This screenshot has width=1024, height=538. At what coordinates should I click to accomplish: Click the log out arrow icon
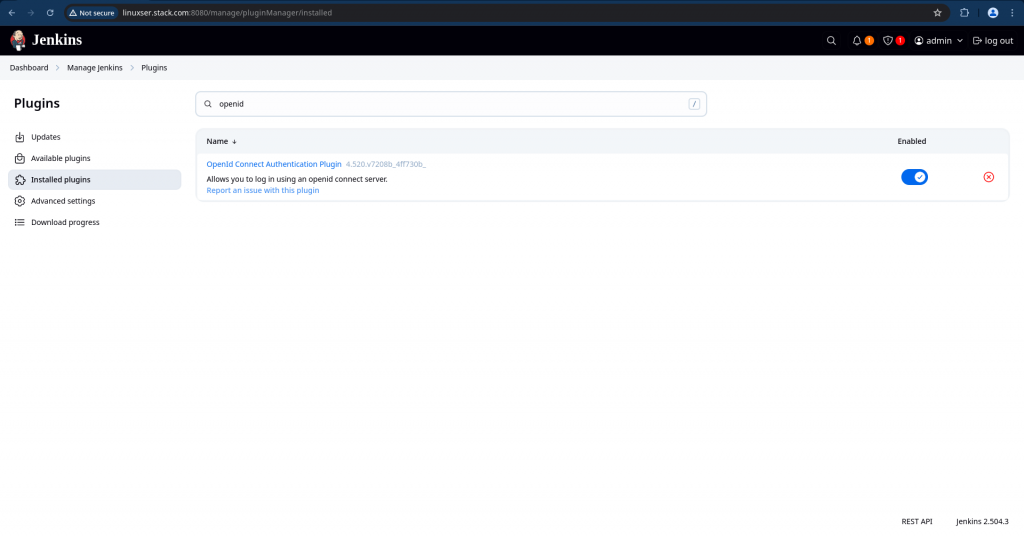pyautogui.click(x=977, y=40)
